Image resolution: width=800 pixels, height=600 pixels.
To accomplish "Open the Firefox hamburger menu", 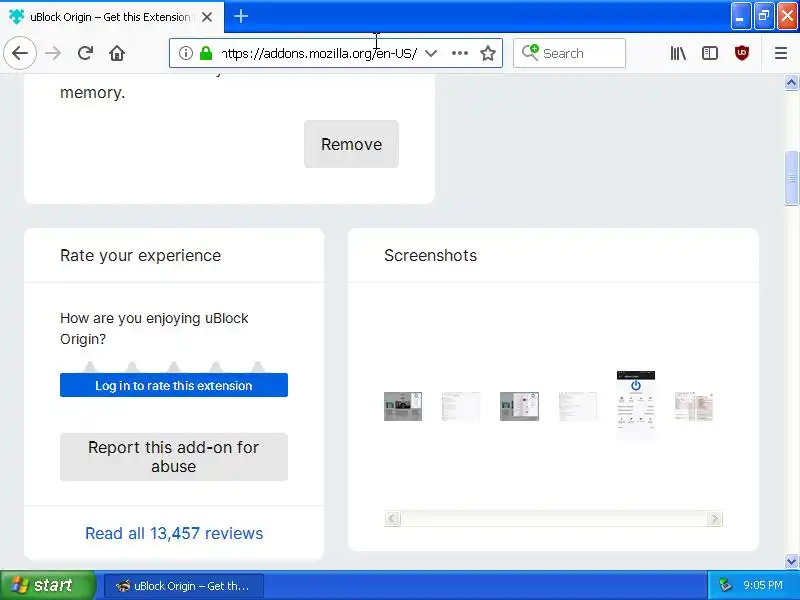I will tap(781, 53).
